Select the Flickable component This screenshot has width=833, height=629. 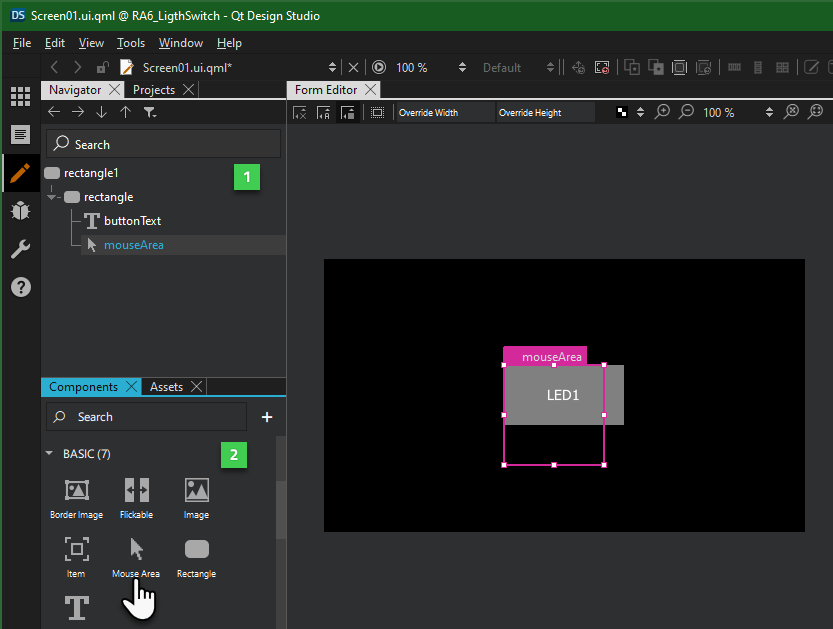(x=136, y=491)
